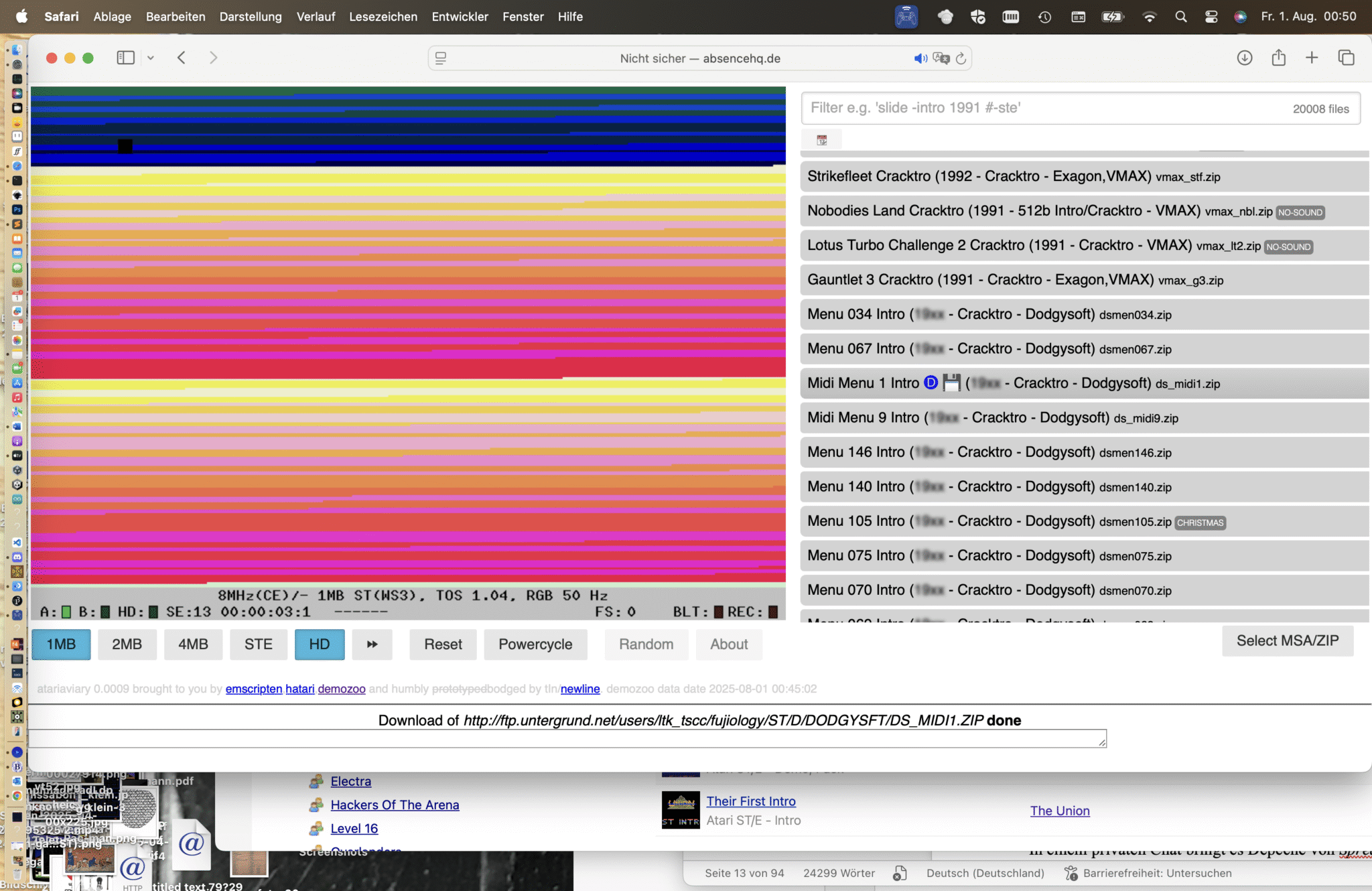Click the blue Demozoo D icon
Image resolution: width=1372 pixels, height=891 pixels.
click(931, 383)
